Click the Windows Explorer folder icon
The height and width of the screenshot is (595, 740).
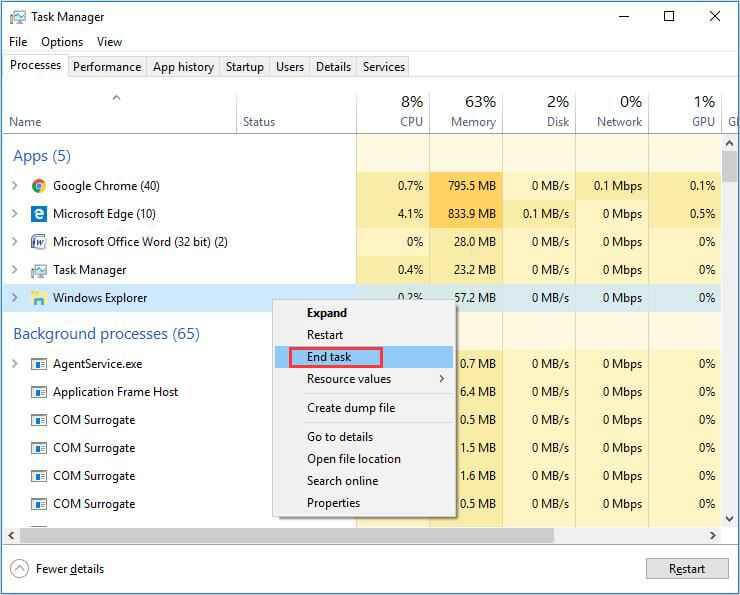point(39,298)
